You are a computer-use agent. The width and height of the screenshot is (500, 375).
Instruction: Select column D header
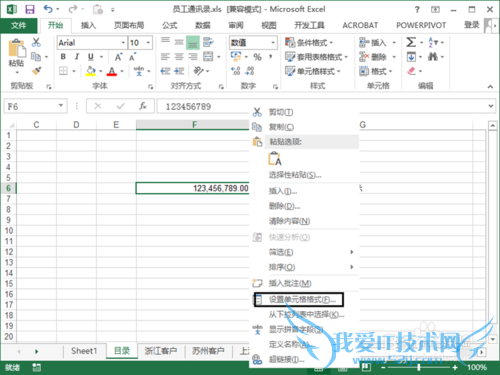click(76, 125)
